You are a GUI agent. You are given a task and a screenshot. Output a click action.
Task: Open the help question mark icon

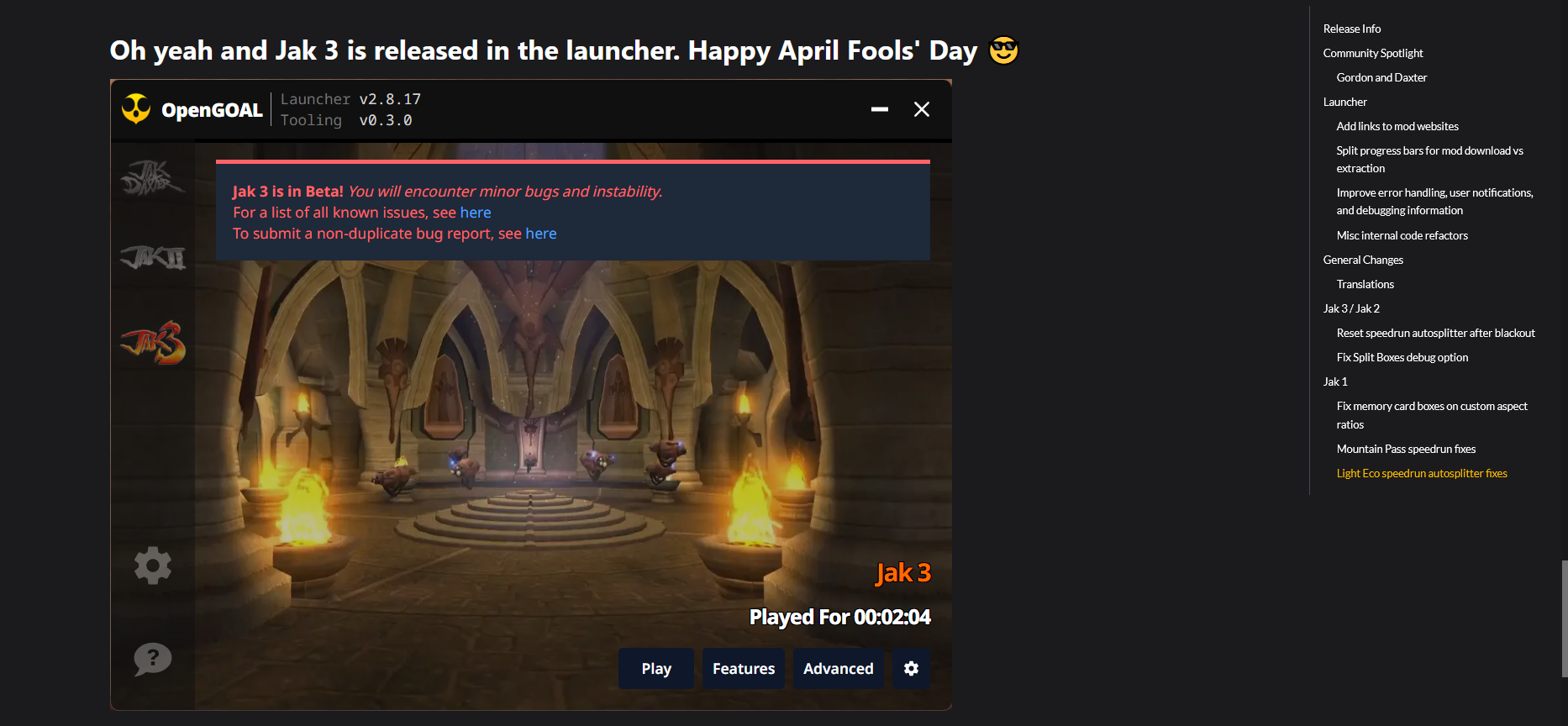(x=153, y=659)
